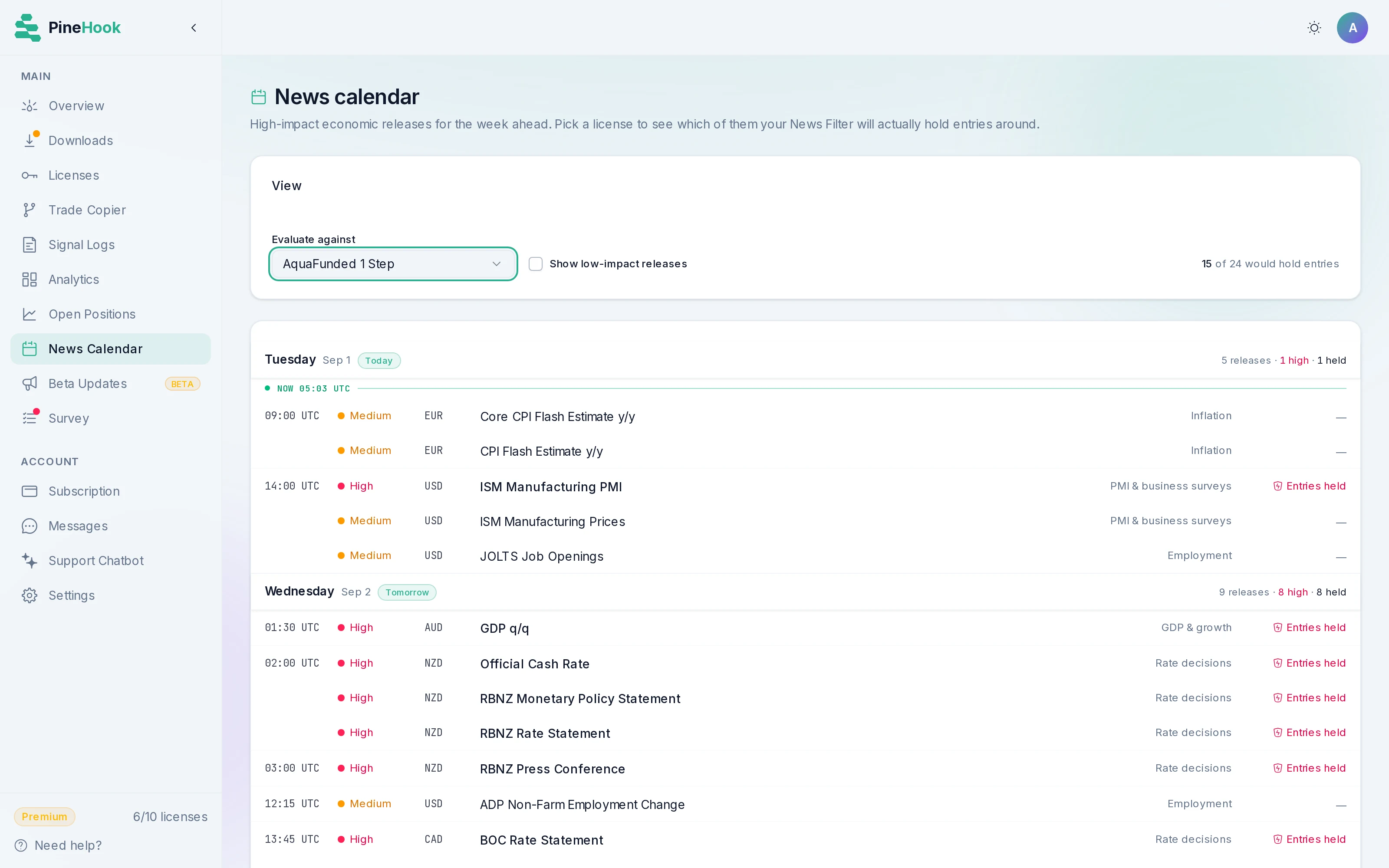1389x868 pixels.
Task: Open the user avatar menu
Action: [x=1352, y=27]
